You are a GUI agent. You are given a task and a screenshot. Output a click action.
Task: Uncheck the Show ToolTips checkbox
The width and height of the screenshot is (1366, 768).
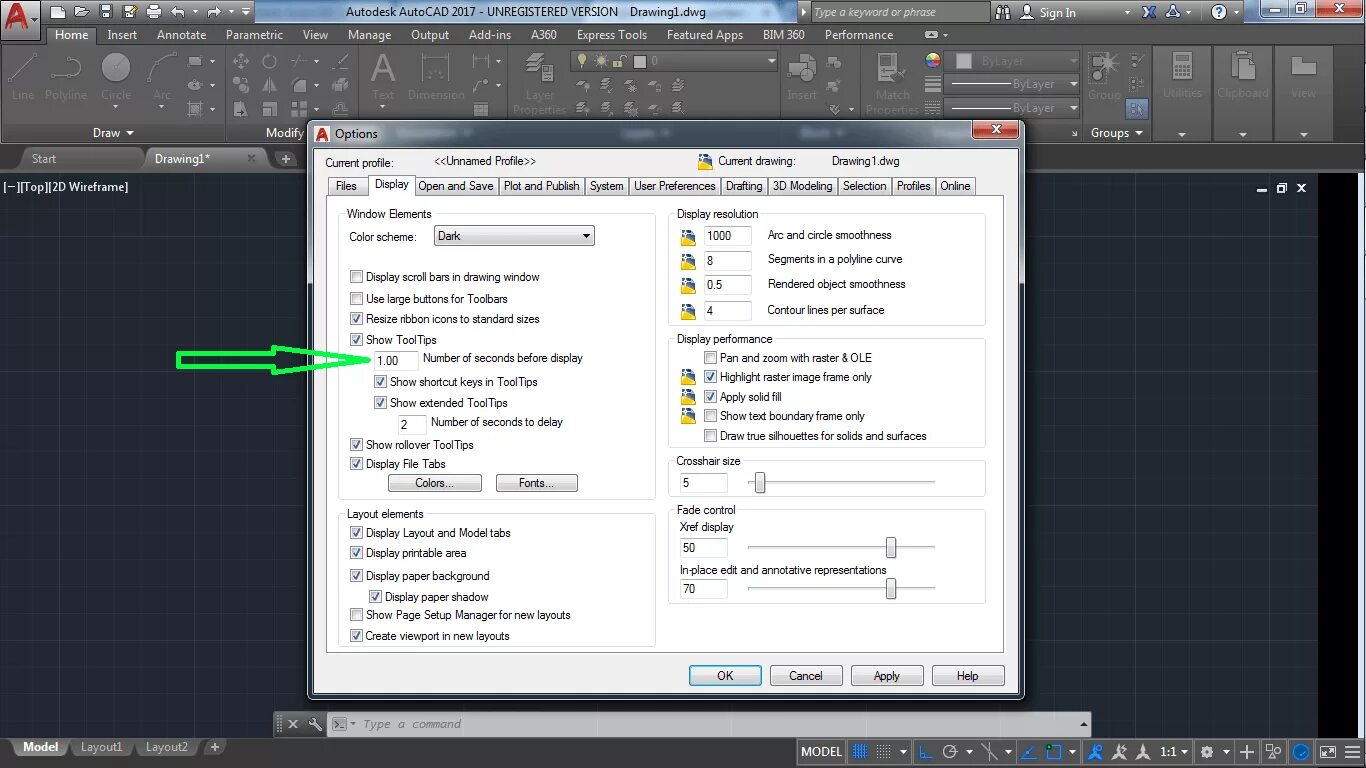pyautogui.click(x=357, y=340)
